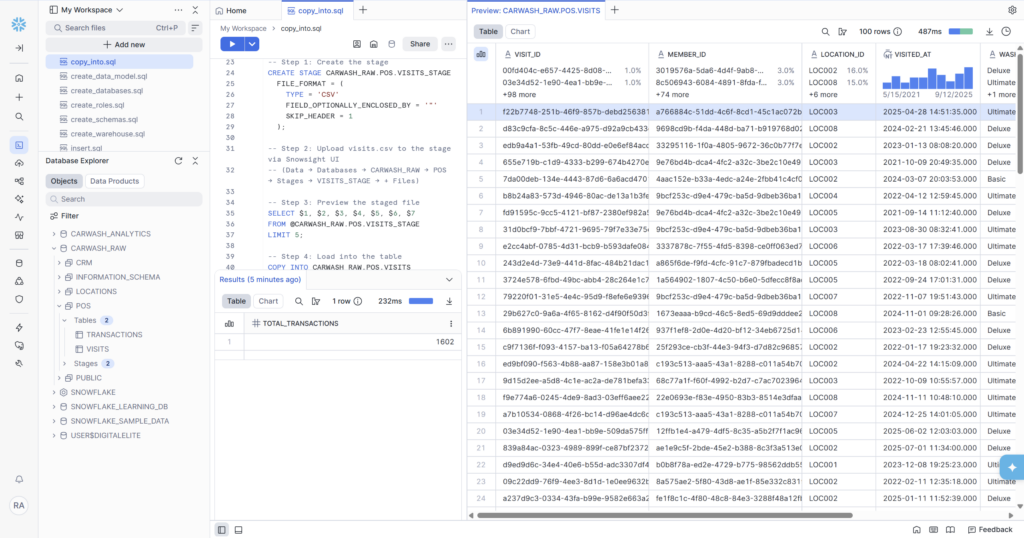Open the preview pane settings gear
This screenshot has width=1024, height=538.
pos(1012,10)
